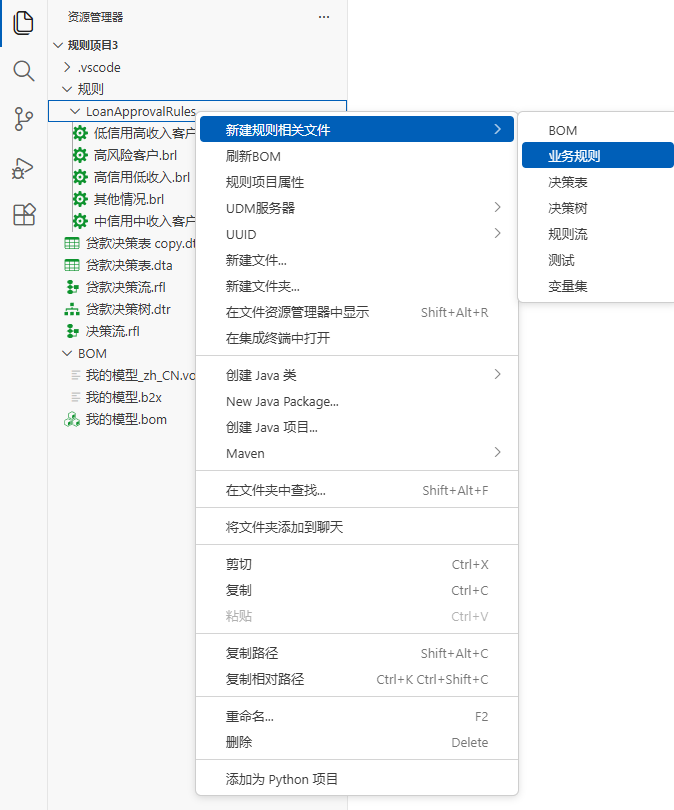The width and height of the screenshot is (674, 810).
Task: Collapse the BOM folder
Action: [x=67, y=353]
